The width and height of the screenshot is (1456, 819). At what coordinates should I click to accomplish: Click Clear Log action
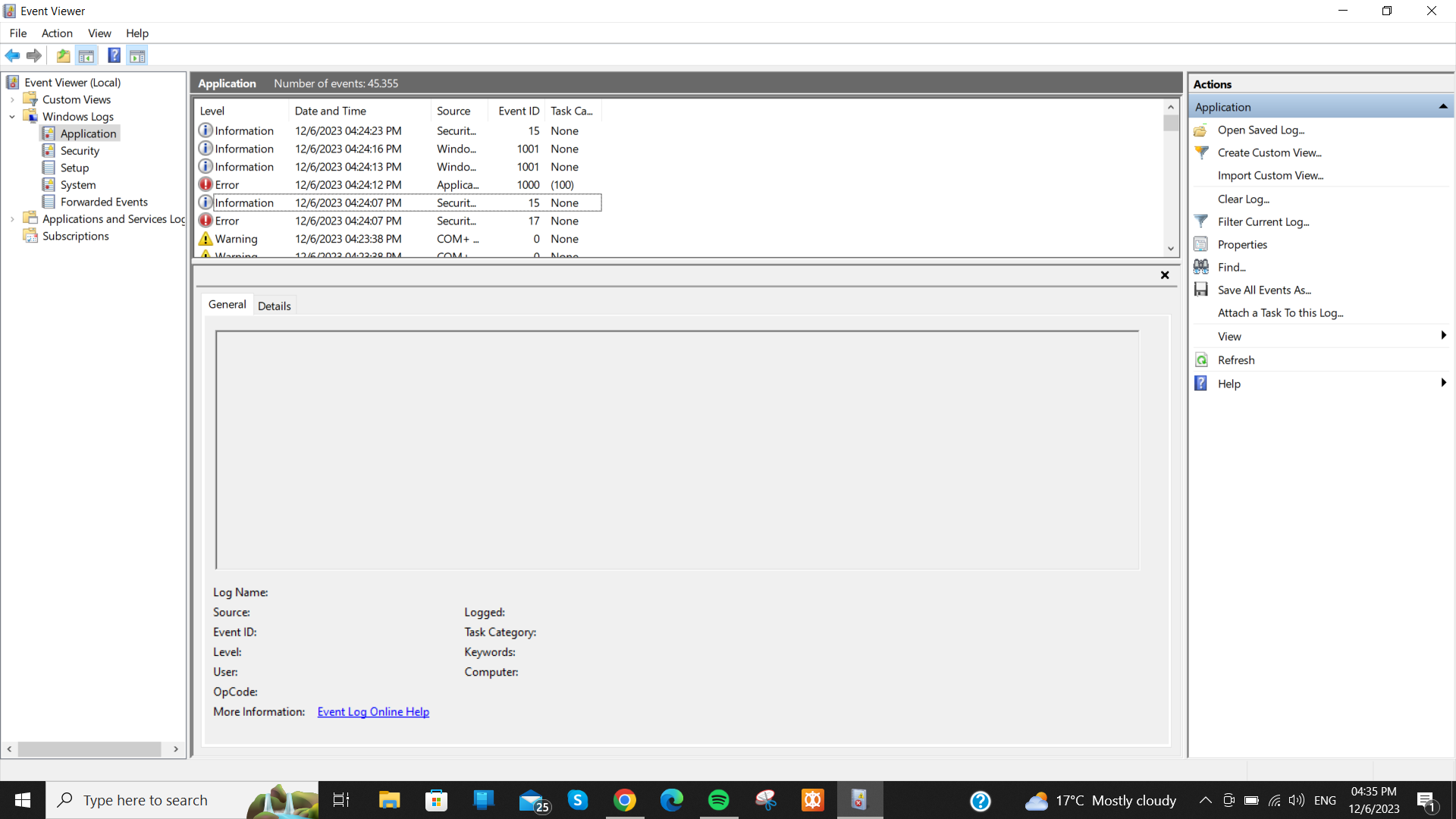[1243, 199]
